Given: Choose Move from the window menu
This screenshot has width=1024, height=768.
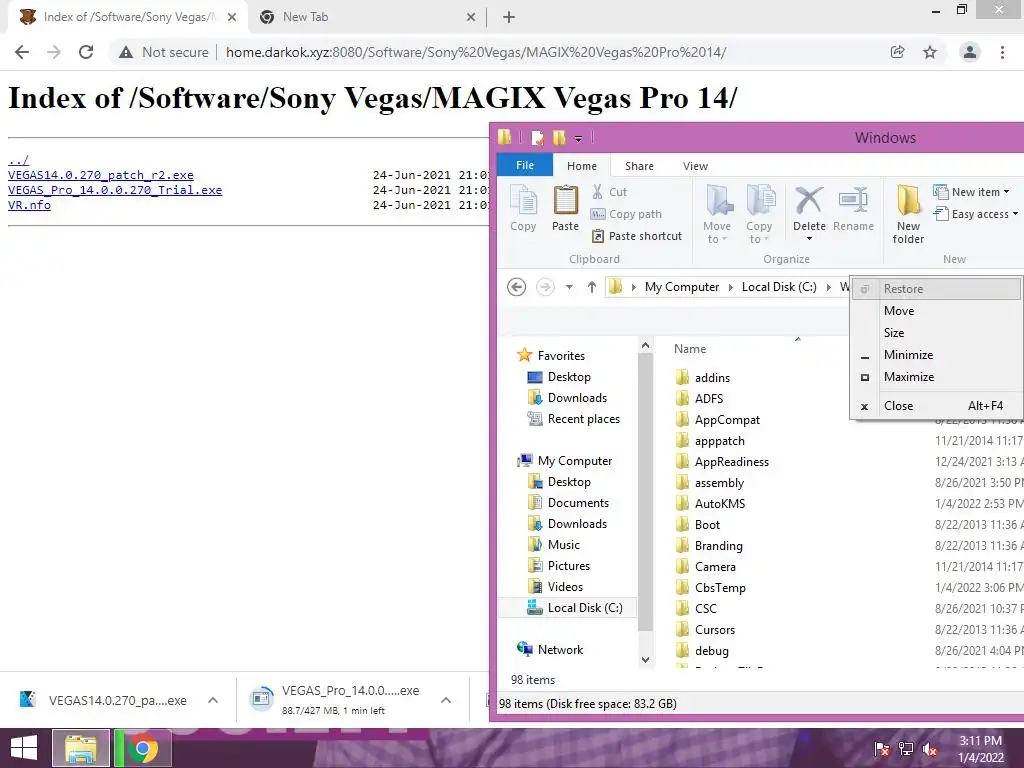Looking at the screenshot, I should (x=936, y=311).
